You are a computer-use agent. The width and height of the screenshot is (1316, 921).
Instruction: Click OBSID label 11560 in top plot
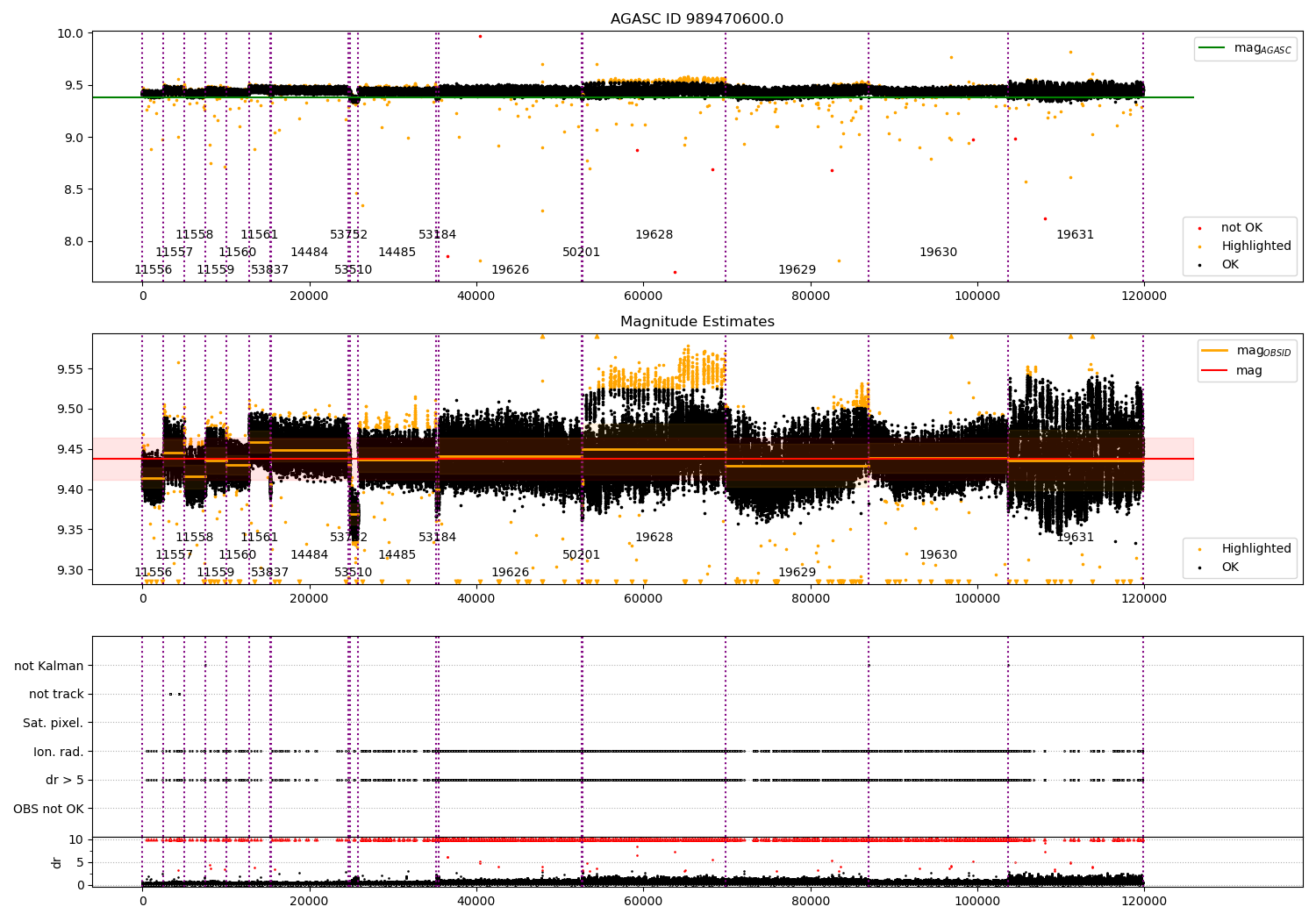pyautogui.click(x=238, y=253)
